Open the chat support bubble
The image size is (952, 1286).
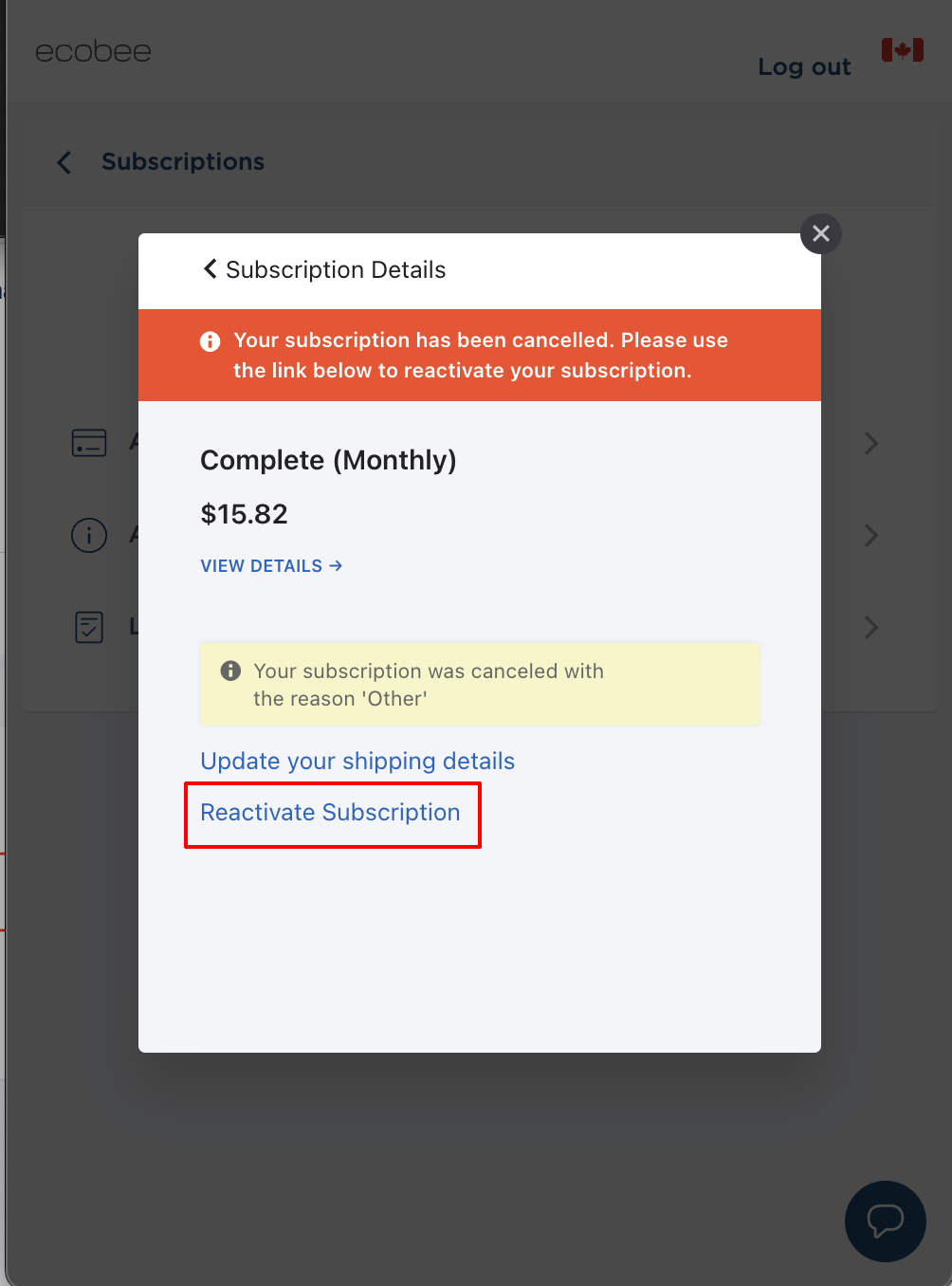[885, 1222]
